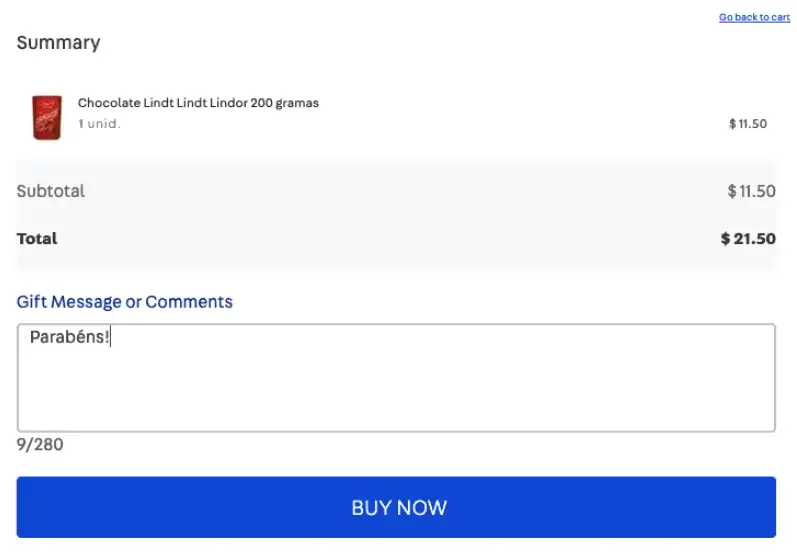Place cursor on the word Parabéns!
This screenshot has width=797, height=554.
tap(70, 337)
